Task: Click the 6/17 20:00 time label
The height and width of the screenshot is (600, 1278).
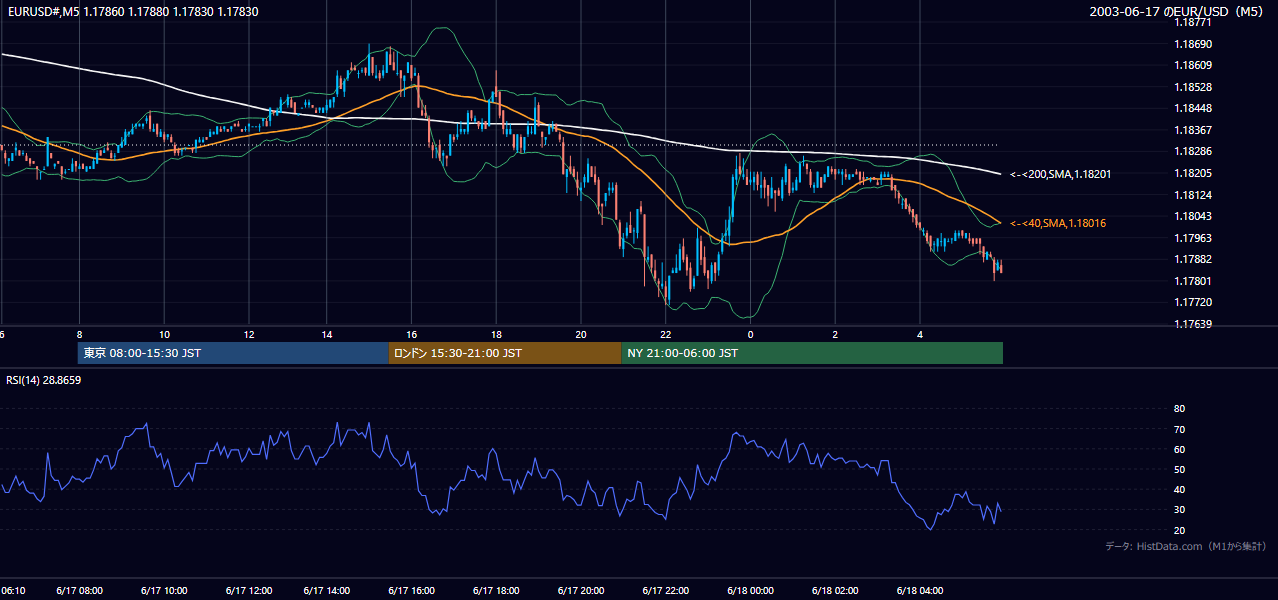Action: (580, 590)
